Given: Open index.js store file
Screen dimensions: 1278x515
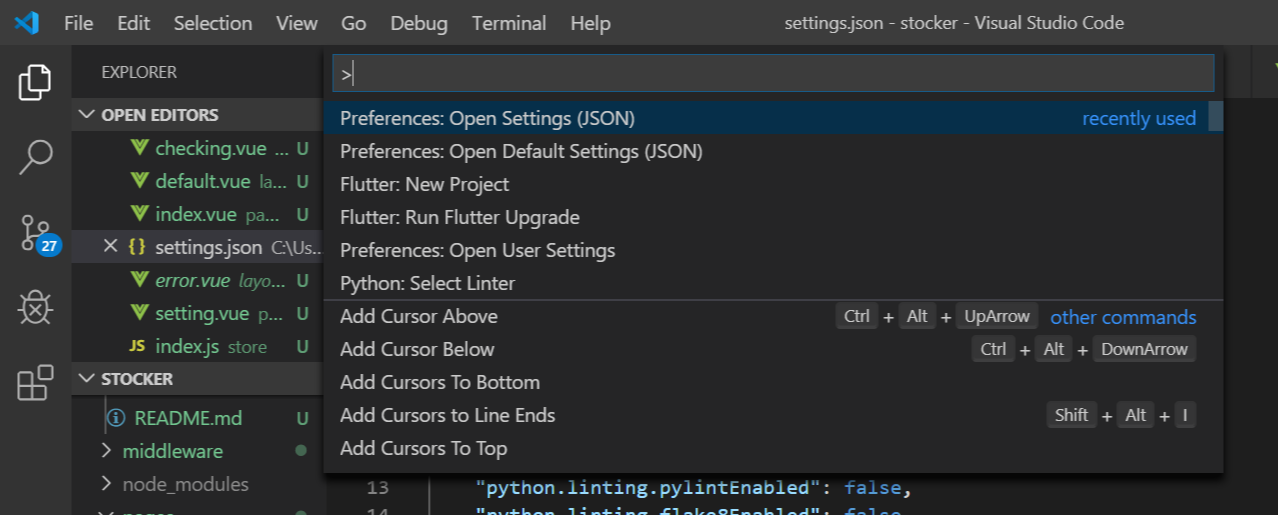Looking at the screenshot, I should pyautogui.click(x=198, y=346).
